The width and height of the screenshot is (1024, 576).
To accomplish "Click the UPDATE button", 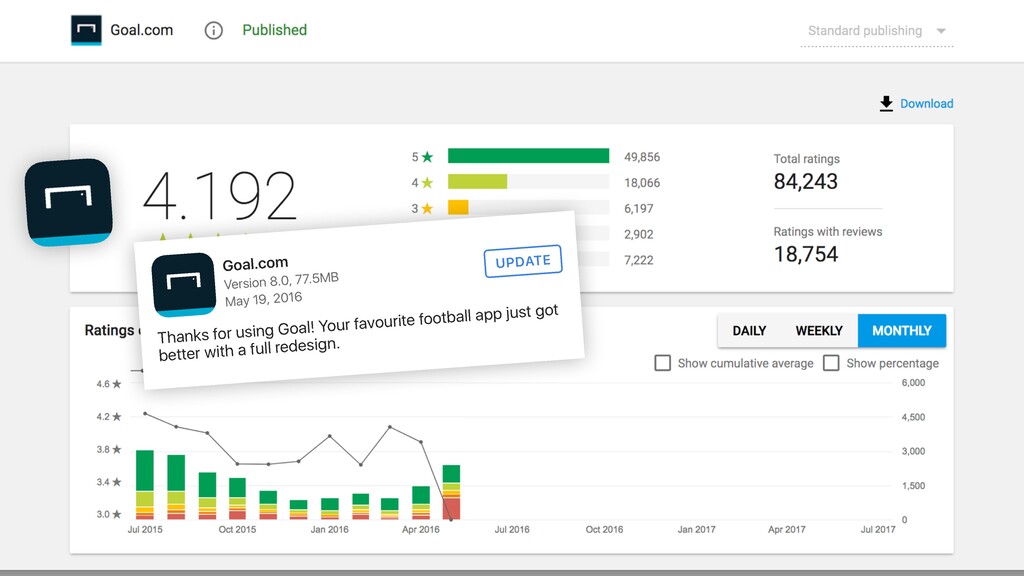I will click(x=522, y=261).
